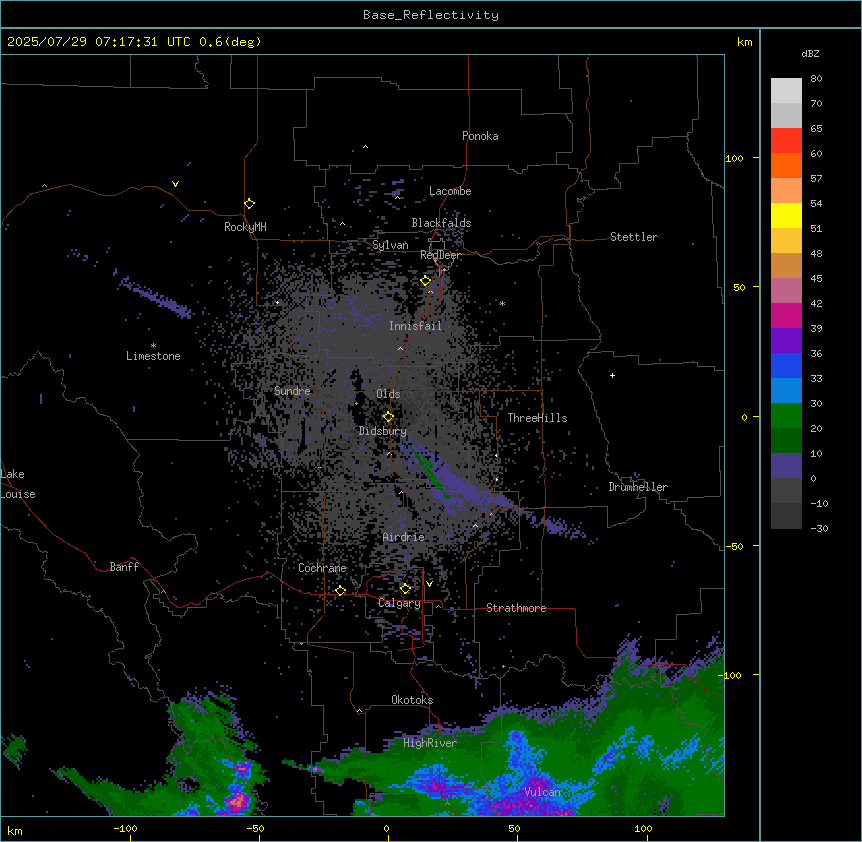The width and height of the screenshot is (862, 842).
Task: Click the yellow marker between Olds and Didsbury
Action: tap(388, 416)
